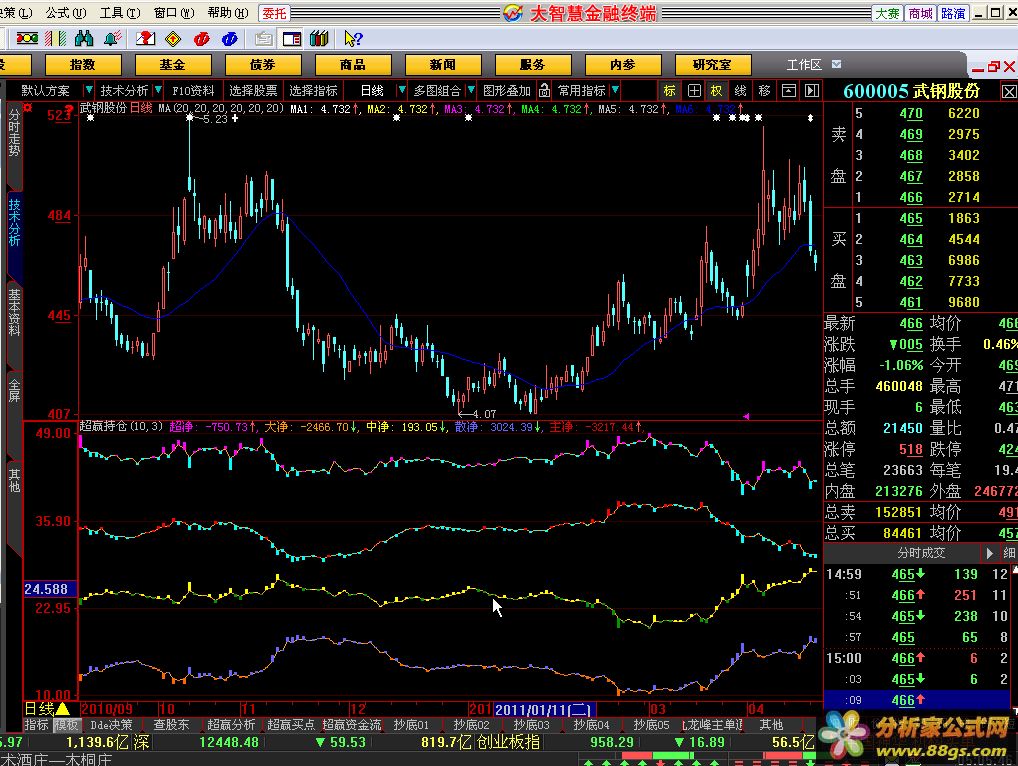Click the striped bars toolbar icon
The width and height of the screenshot is (1018, 766).
[56, 39]
